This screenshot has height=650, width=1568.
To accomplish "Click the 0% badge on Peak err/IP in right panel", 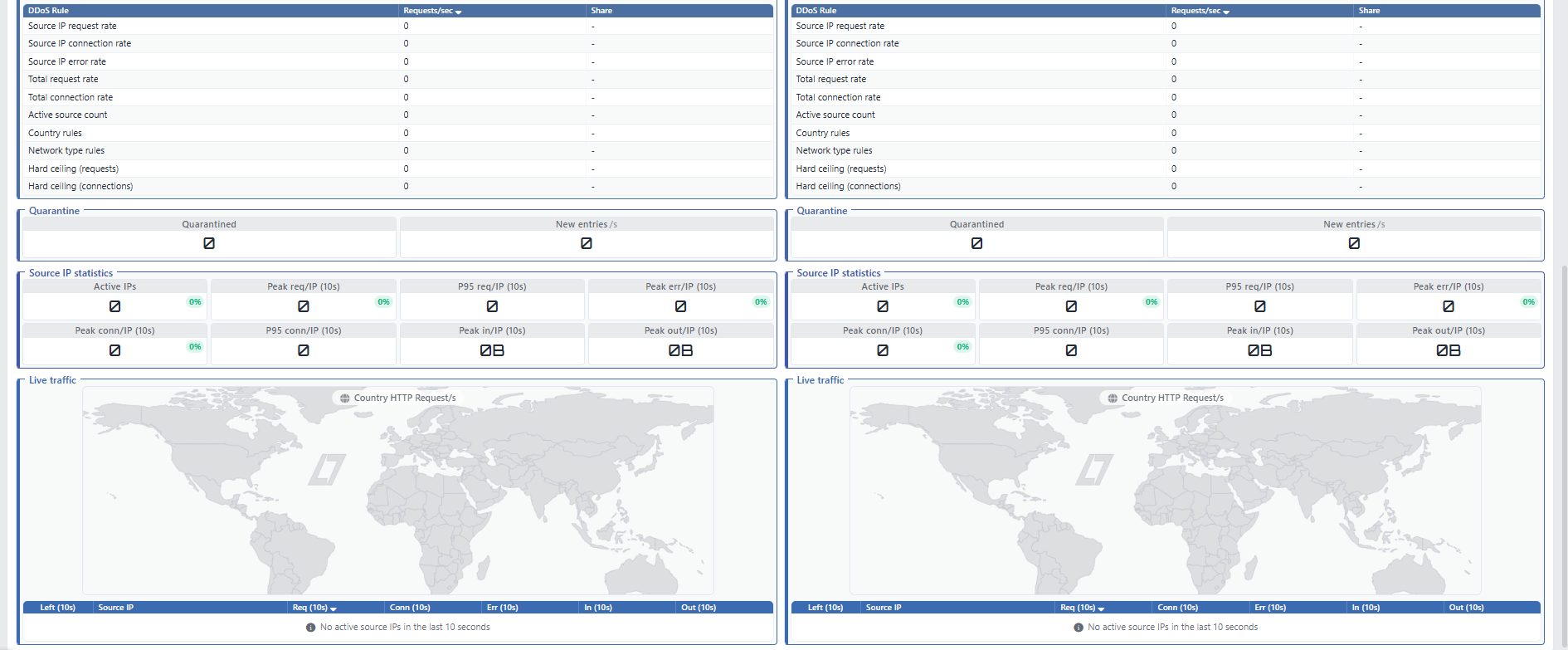I will coord(1528,302).
